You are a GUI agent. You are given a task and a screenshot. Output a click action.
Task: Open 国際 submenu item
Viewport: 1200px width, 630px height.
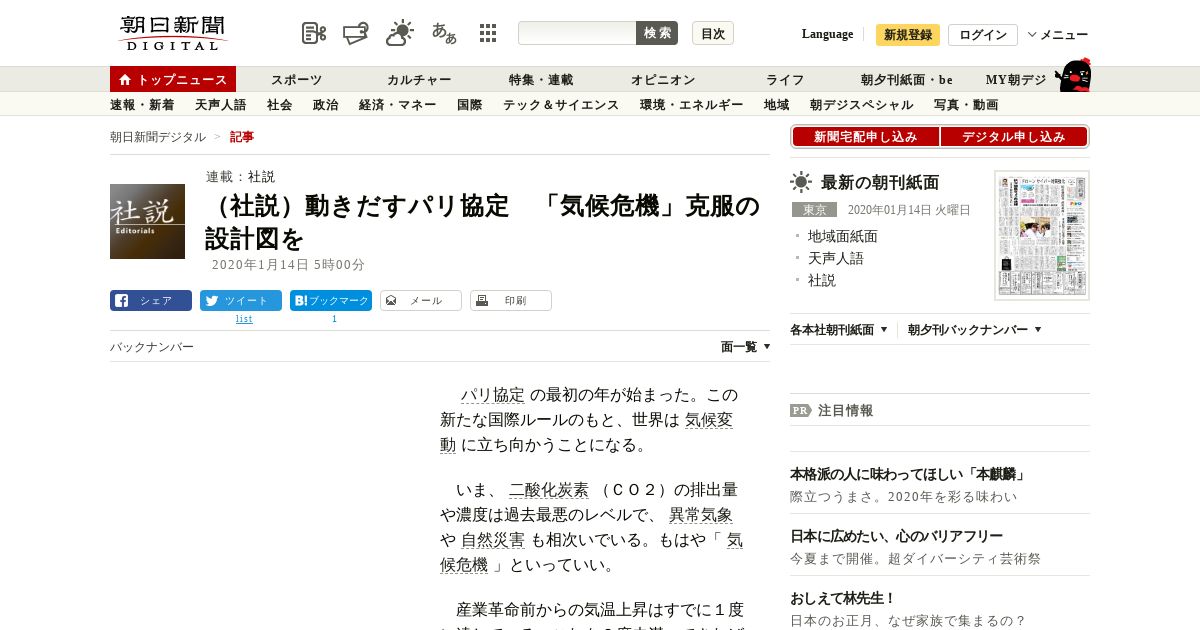pyautogui.click(x=469, y=105)
